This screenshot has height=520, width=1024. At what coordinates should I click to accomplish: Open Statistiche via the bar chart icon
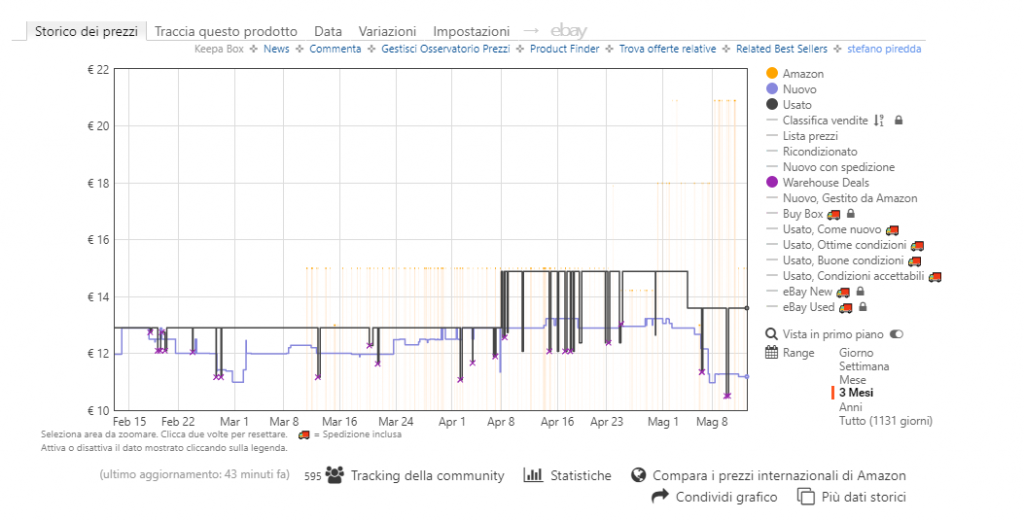click(x=533, y=475)
